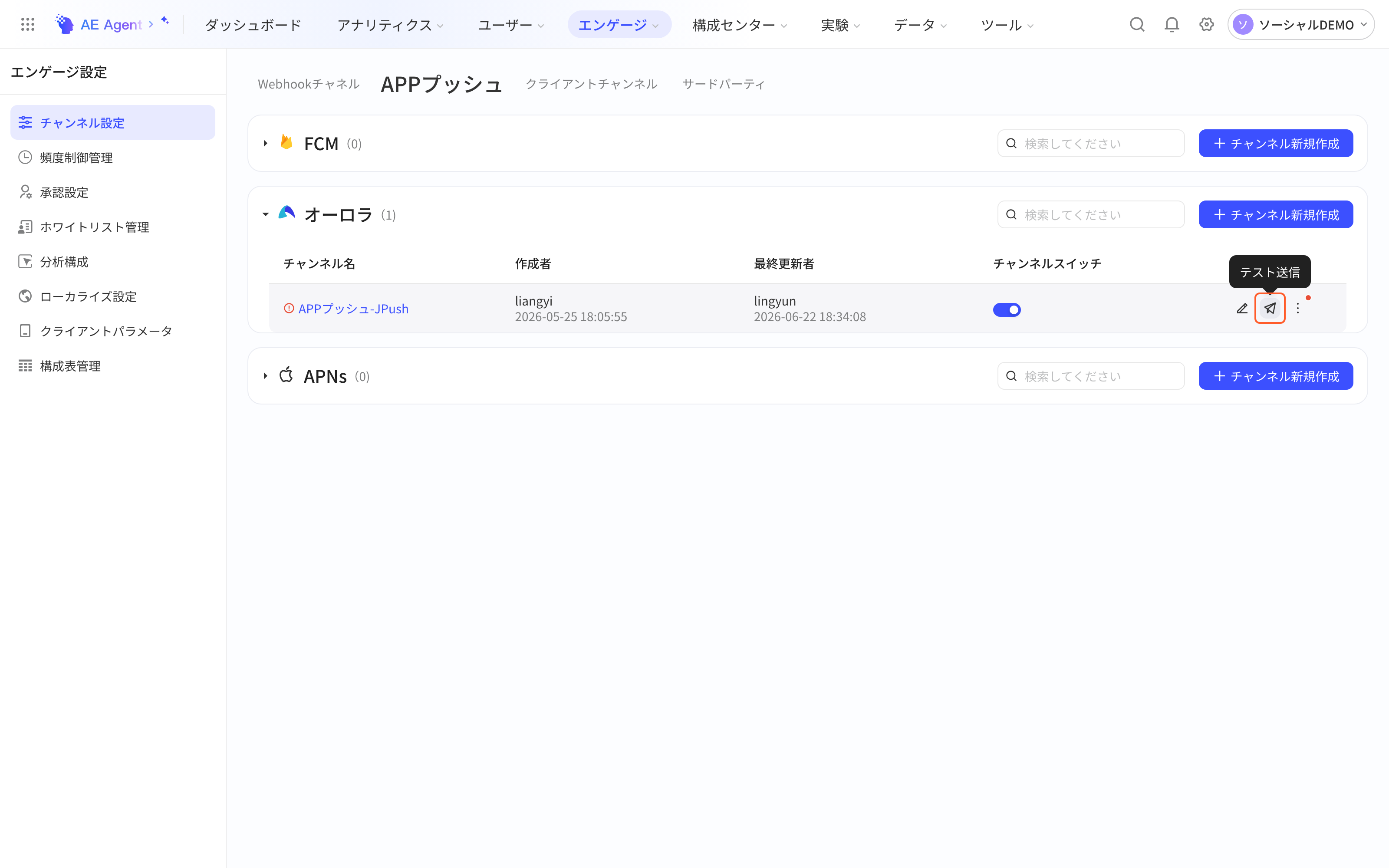1389x868 pixels.
Task: Click the APNs Apple logo
Action: (x=286, y=375)
